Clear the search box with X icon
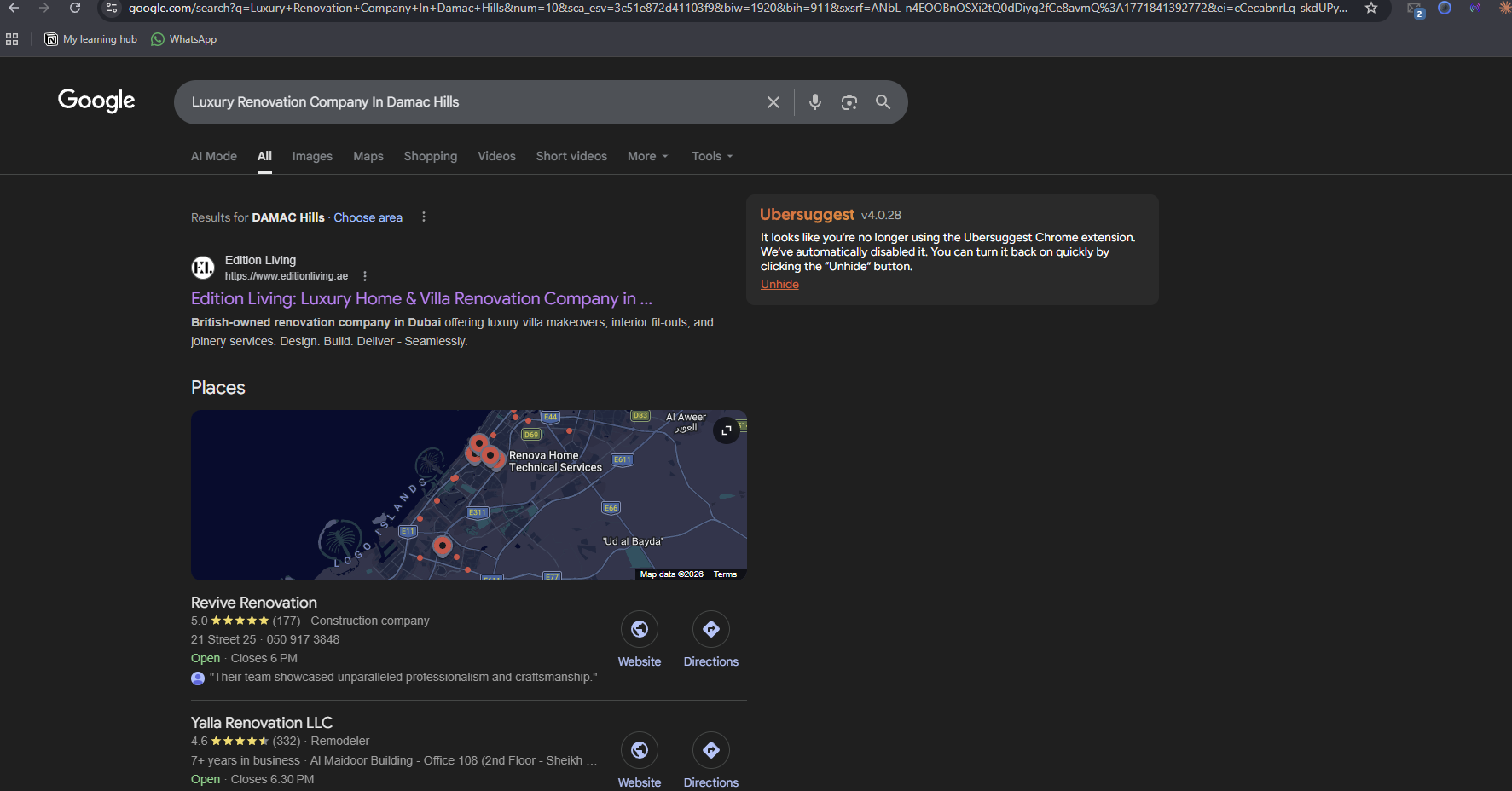 click(x=773, y=102)
